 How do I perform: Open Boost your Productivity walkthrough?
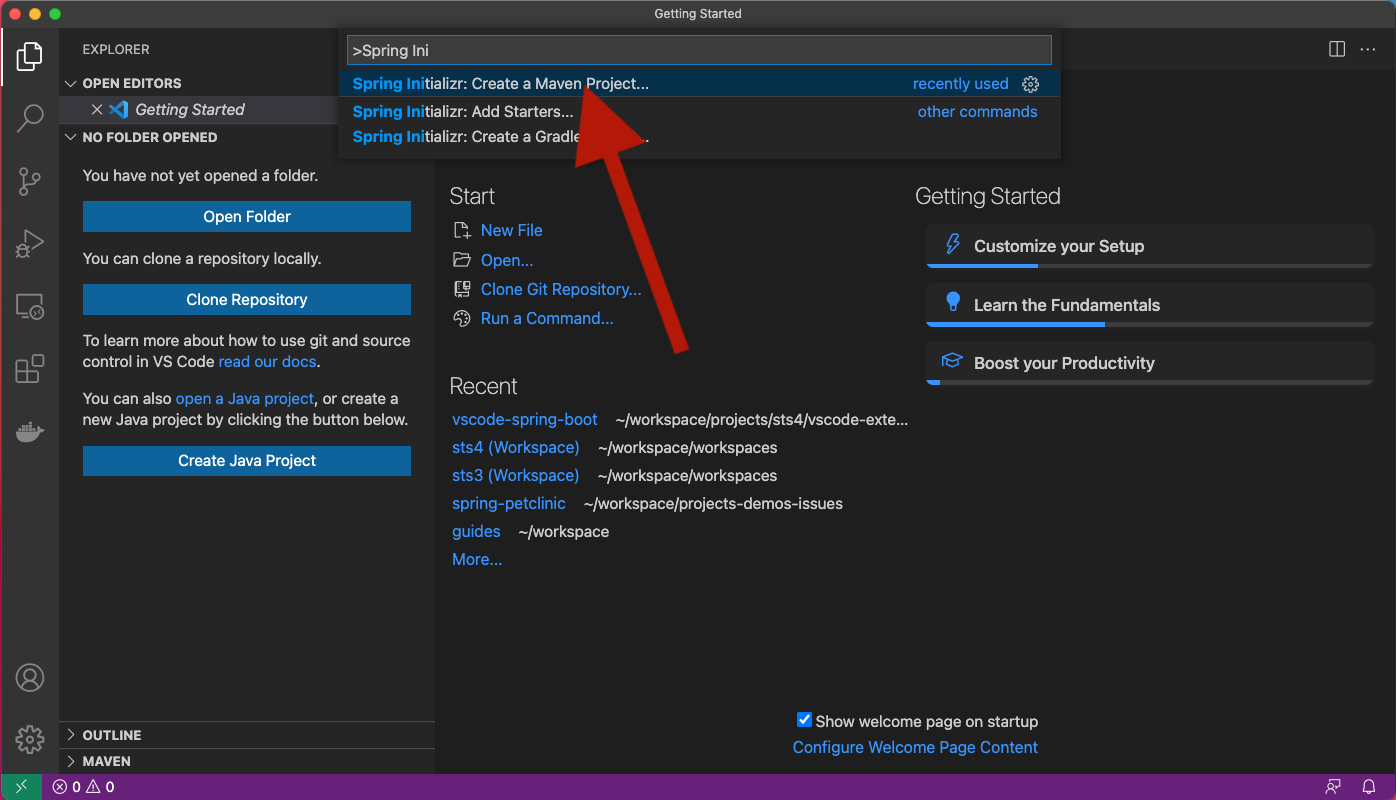point(1150,363)
